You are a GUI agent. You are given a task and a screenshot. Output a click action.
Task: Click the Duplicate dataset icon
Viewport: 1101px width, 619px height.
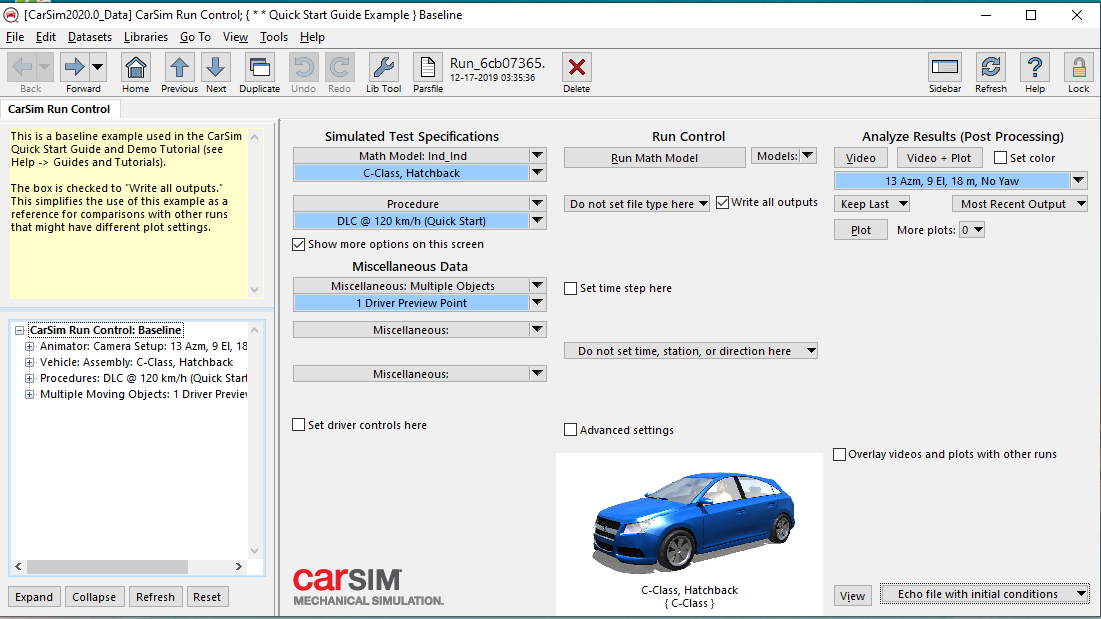259,68
